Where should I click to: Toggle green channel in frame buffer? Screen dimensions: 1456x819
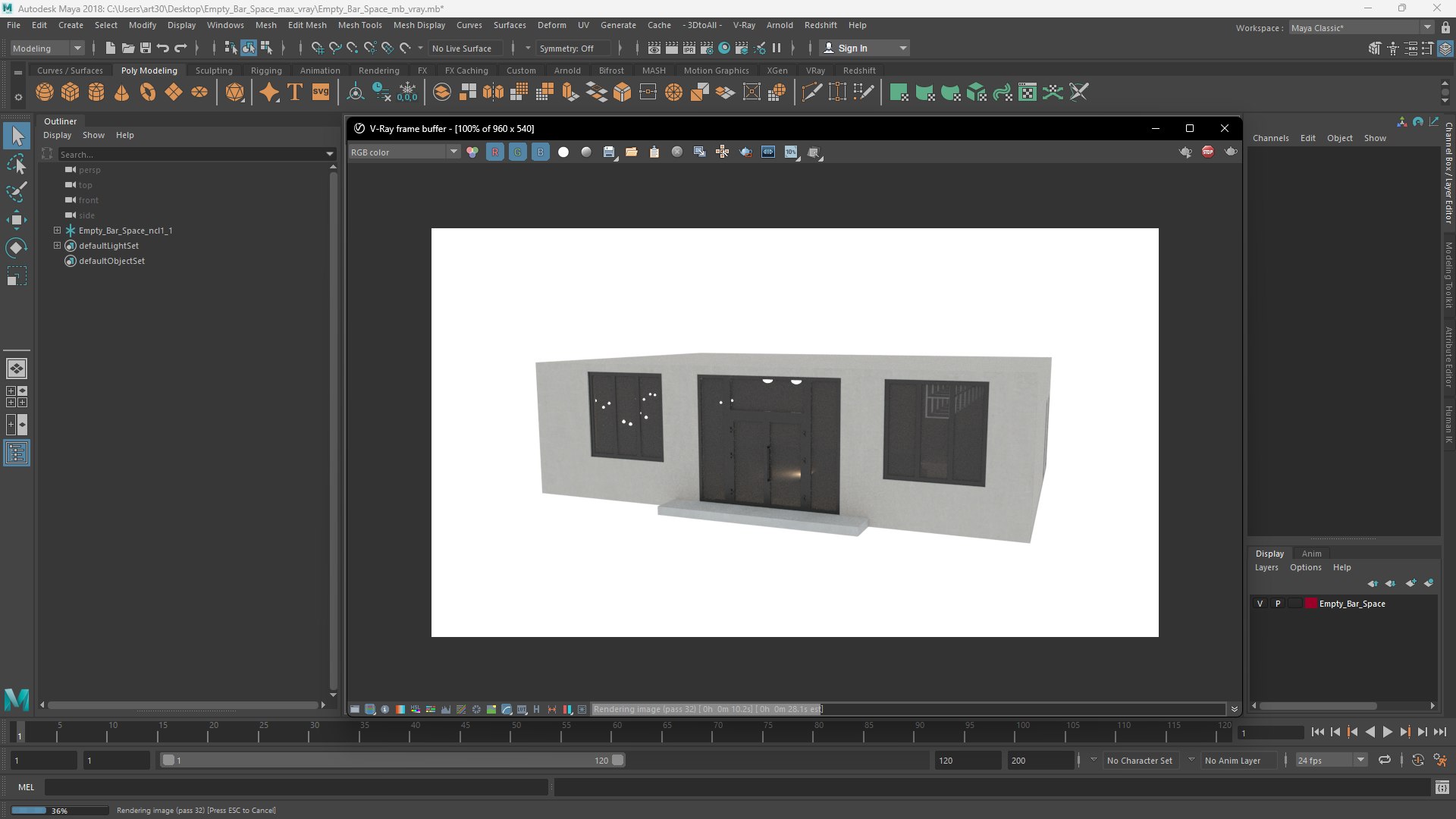[518, 152]
